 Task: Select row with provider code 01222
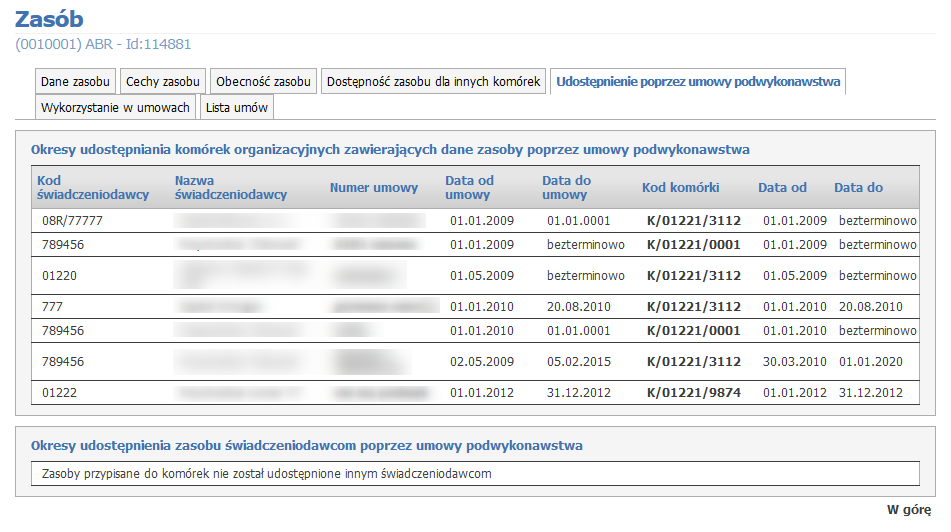point(59,393)
